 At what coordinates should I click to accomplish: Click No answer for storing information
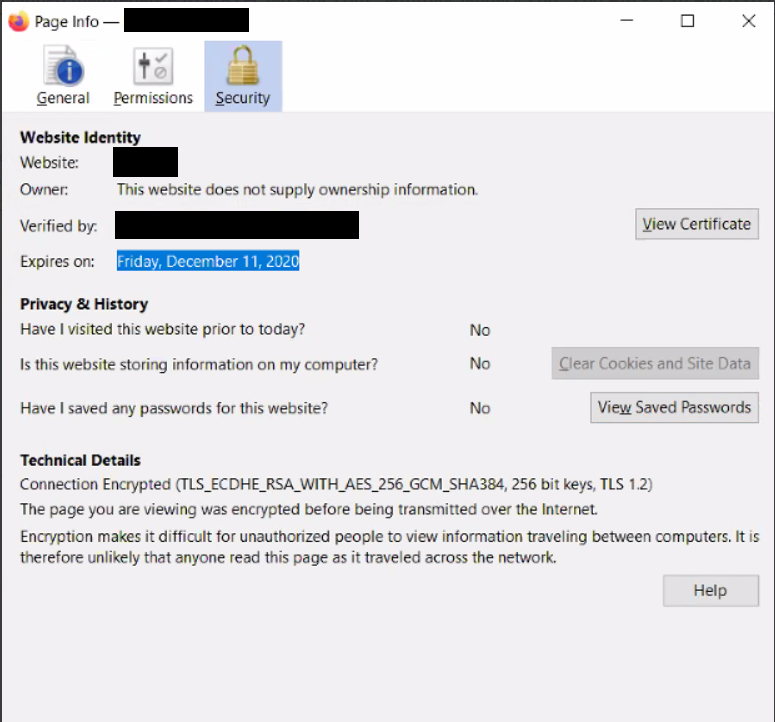point(480,364)
